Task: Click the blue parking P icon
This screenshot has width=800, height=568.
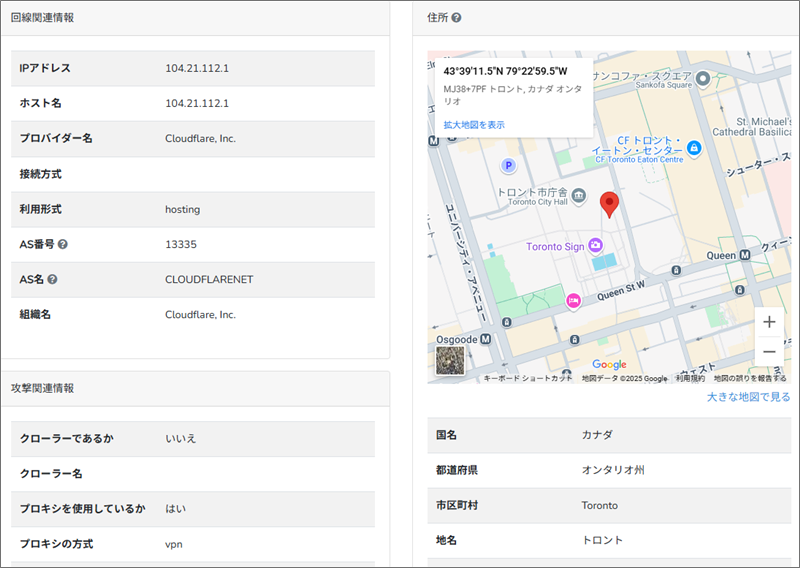Action: [x=508, y=165]
